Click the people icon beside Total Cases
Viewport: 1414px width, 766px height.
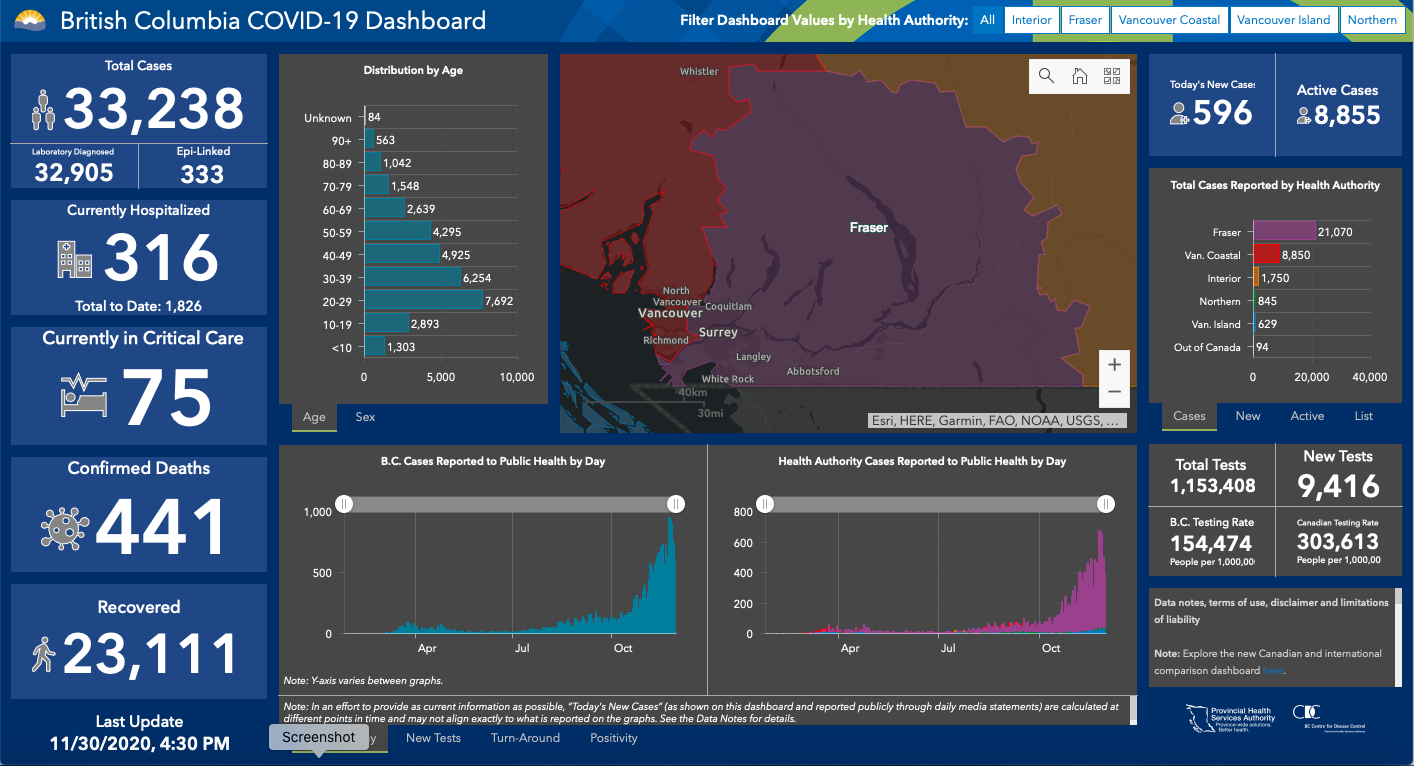42,109
